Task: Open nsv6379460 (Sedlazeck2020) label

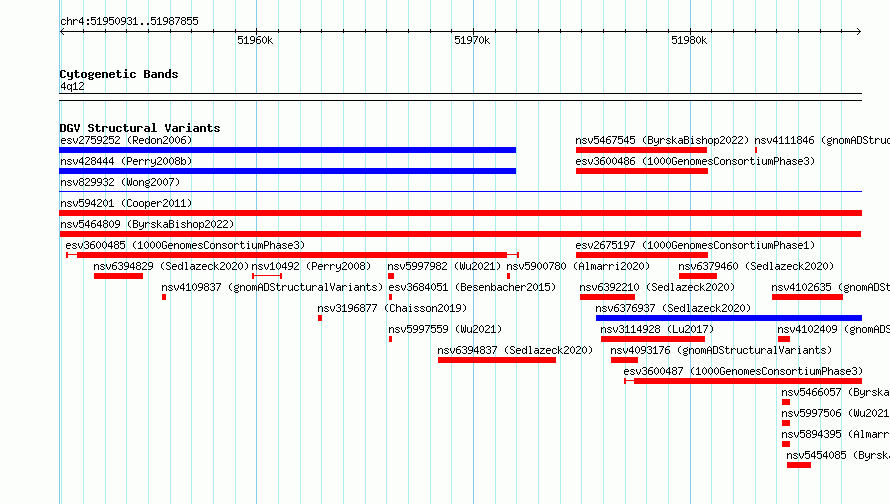Action: click(756, 266)
